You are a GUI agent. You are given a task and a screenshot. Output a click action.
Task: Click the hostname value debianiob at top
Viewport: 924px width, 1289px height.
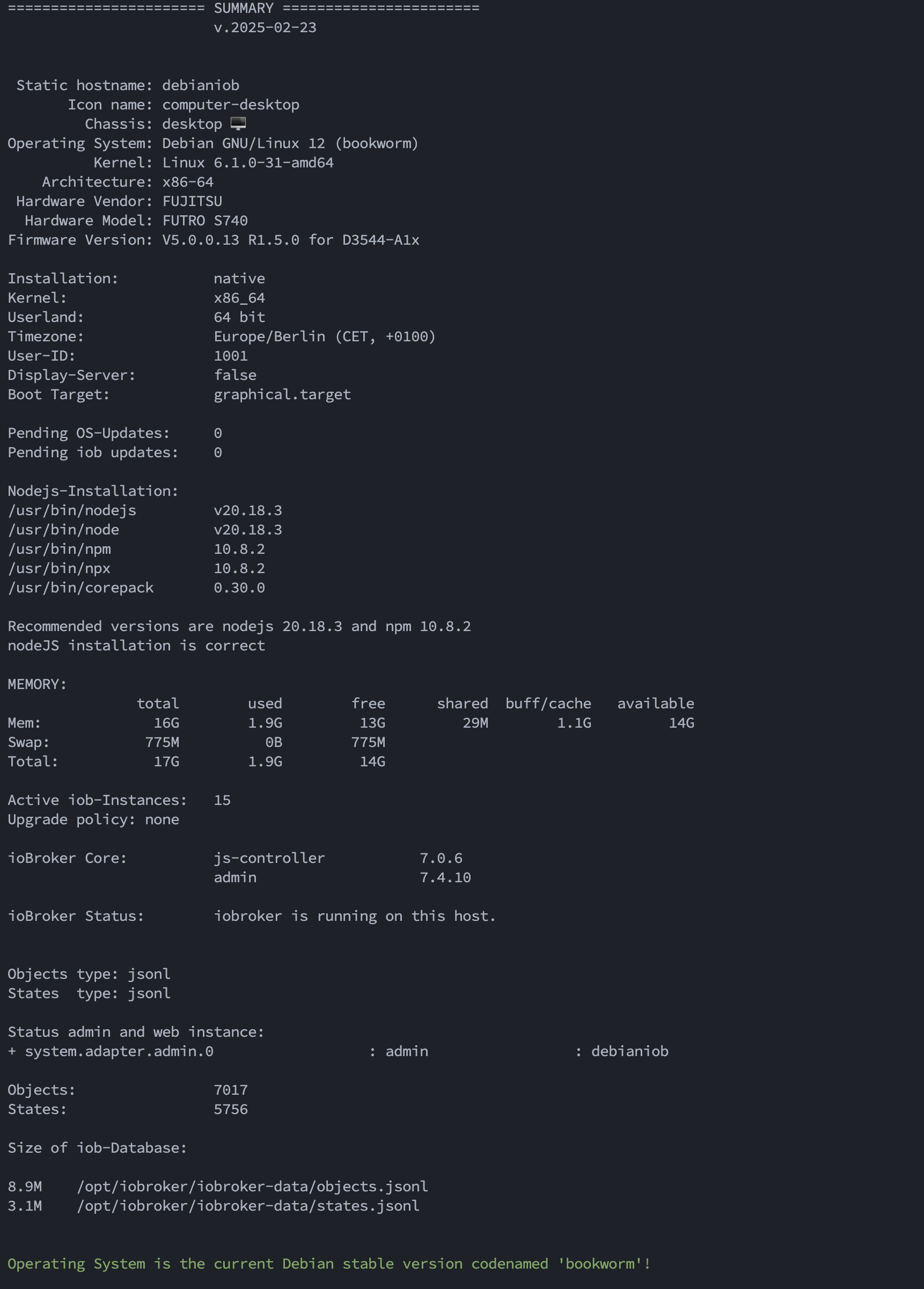[201, 85]
